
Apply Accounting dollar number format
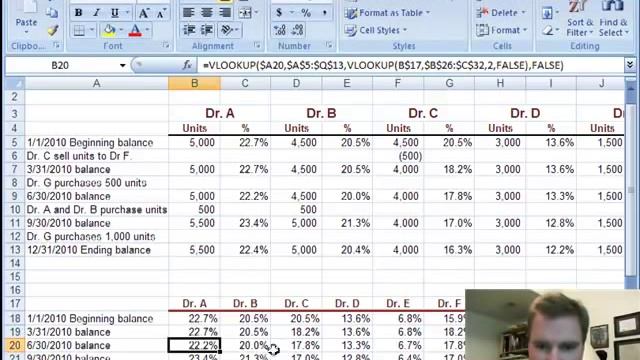[x=279, y=13]
